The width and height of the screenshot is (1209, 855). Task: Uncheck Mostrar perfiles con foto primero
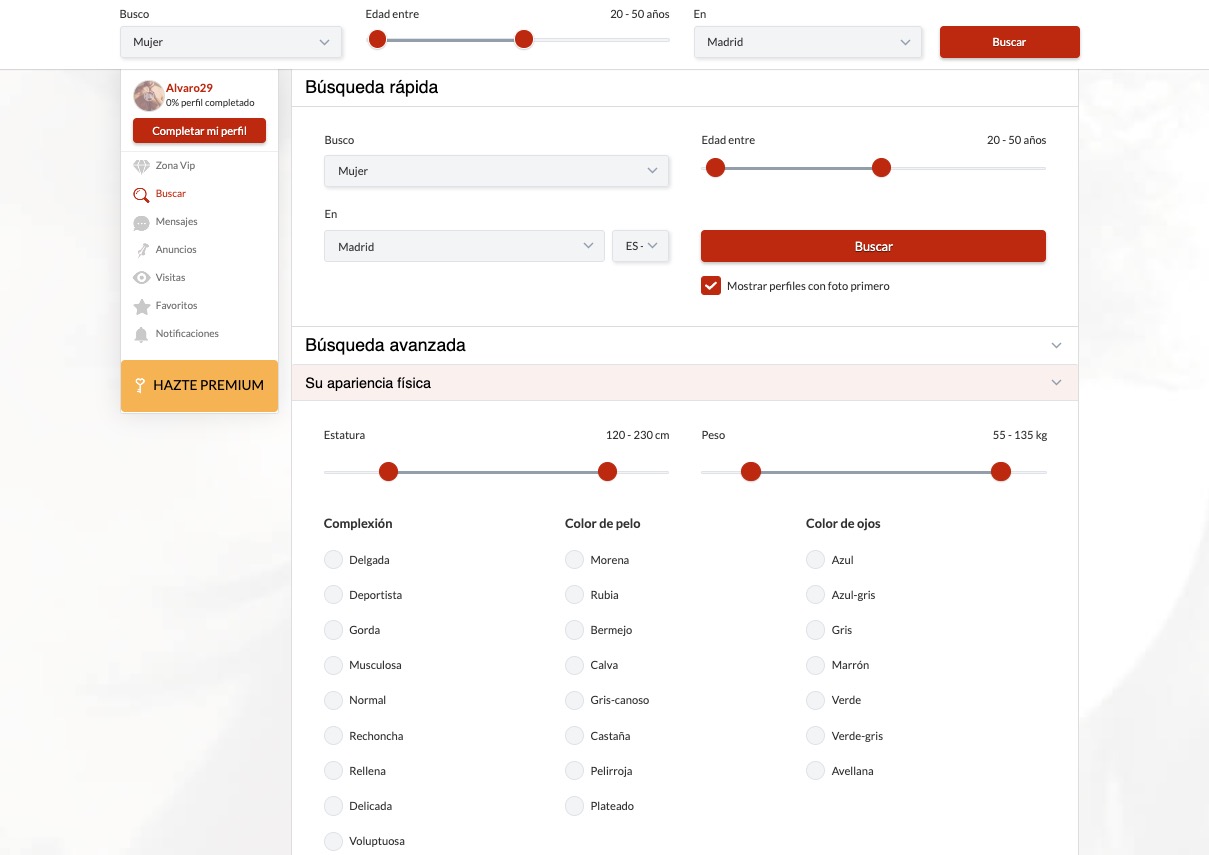pos(711,286)
